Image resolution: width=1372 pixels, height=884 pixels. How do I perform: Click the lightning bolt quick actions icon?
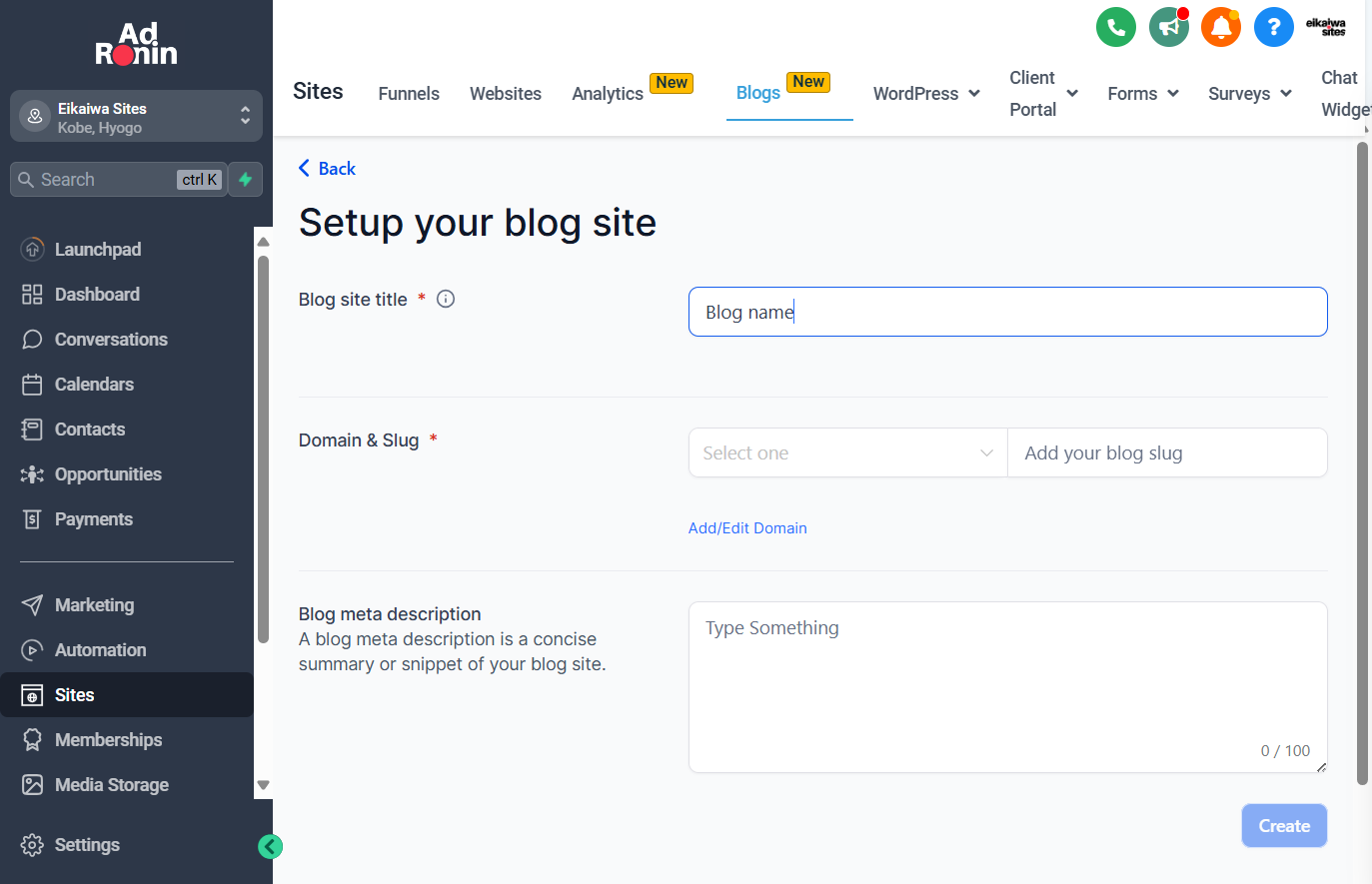246,180
